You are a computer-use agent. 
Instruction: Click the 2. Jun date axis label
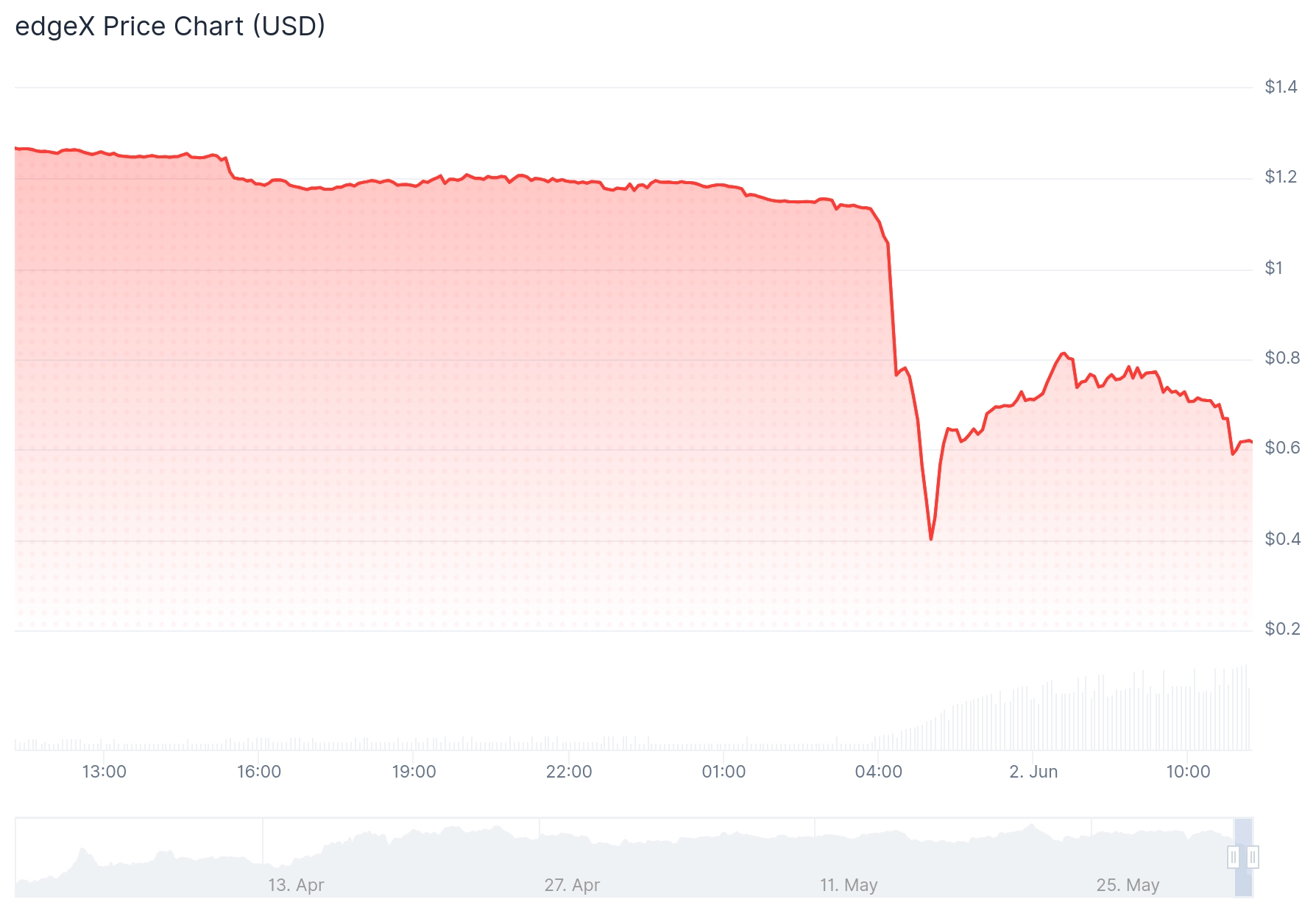tap(1033, 772)
